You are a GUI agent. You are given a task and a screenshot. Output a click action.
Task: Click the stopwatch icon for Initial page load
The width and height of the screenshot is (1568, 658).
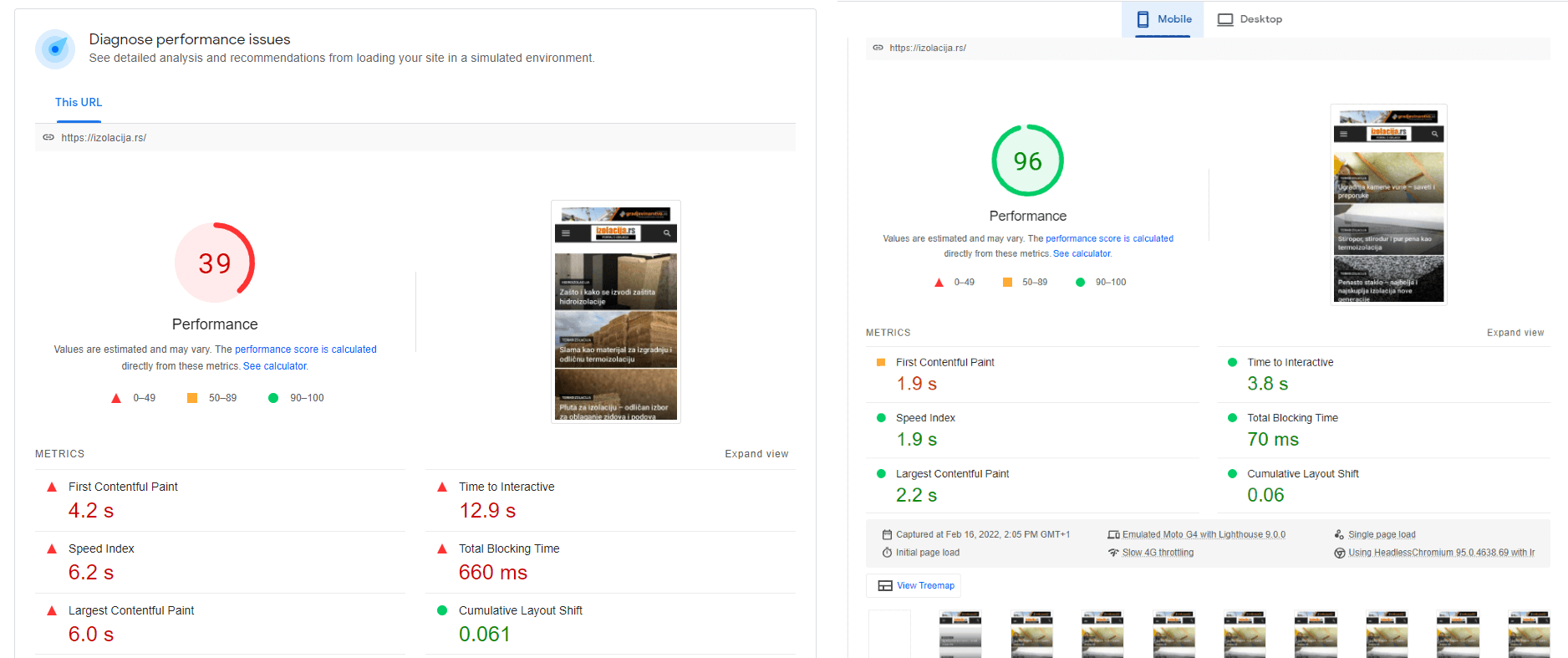(x=887, y=553)
